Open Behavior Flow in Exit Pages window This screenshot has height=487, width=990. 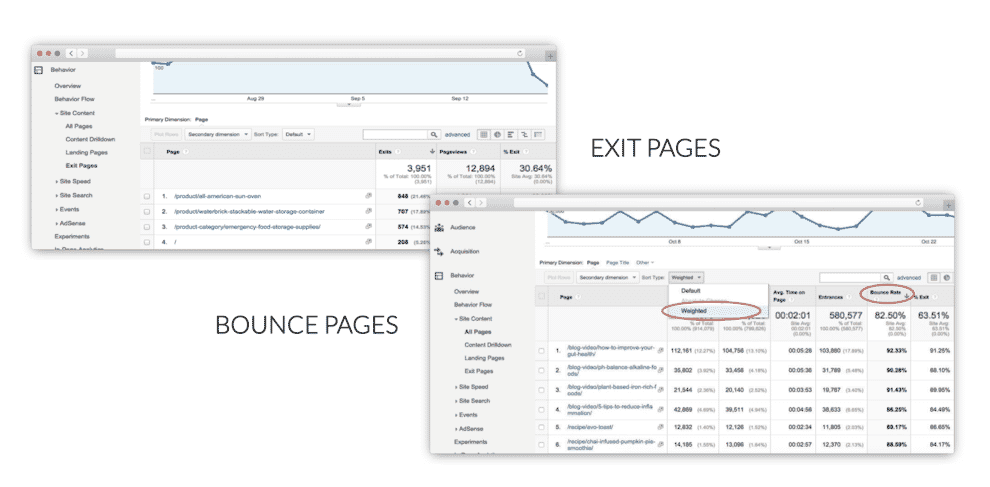pos(75,99)
